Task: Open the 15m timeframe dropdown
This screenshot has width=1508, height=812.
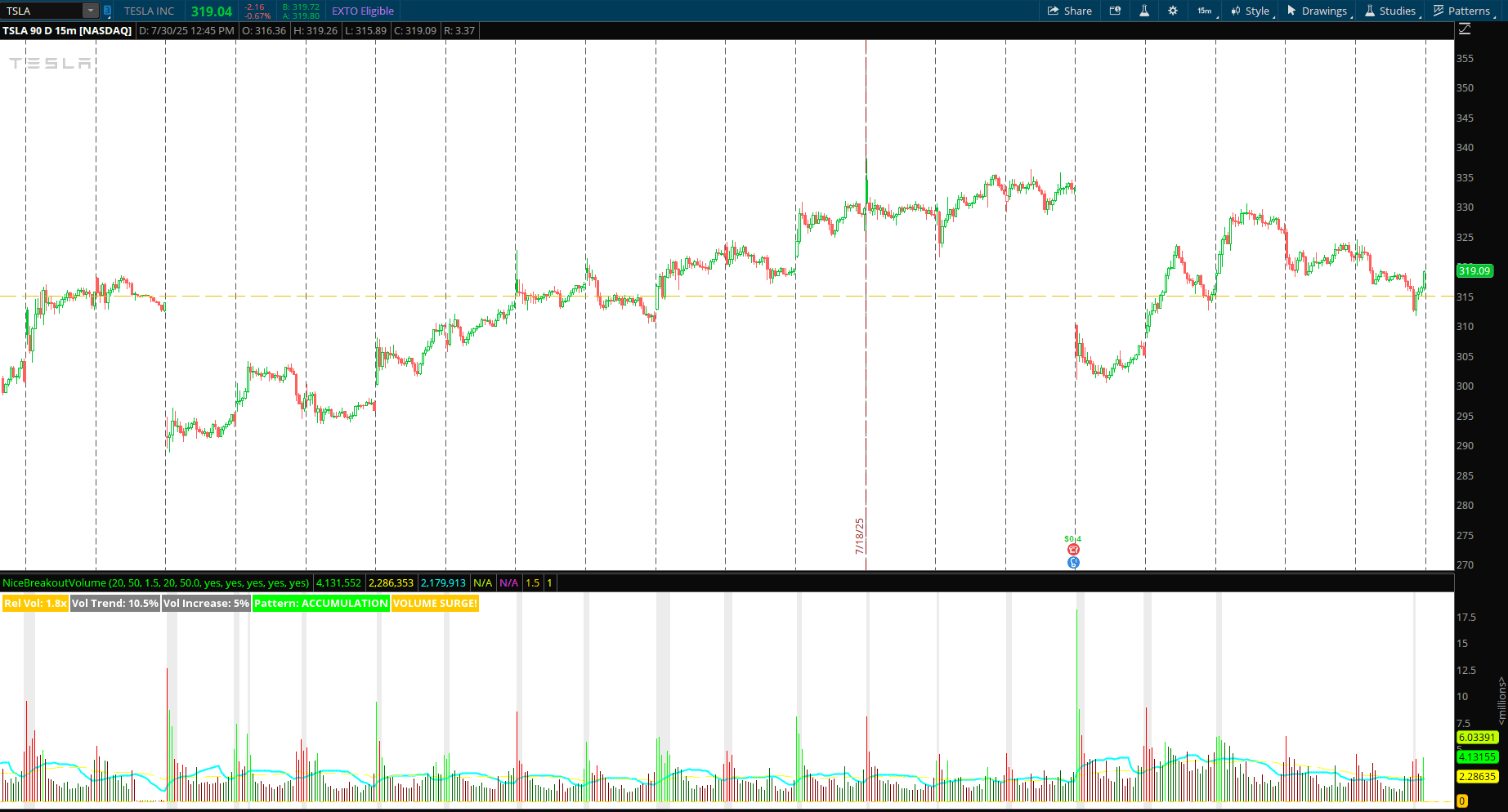Action: tap(1203, 11)
